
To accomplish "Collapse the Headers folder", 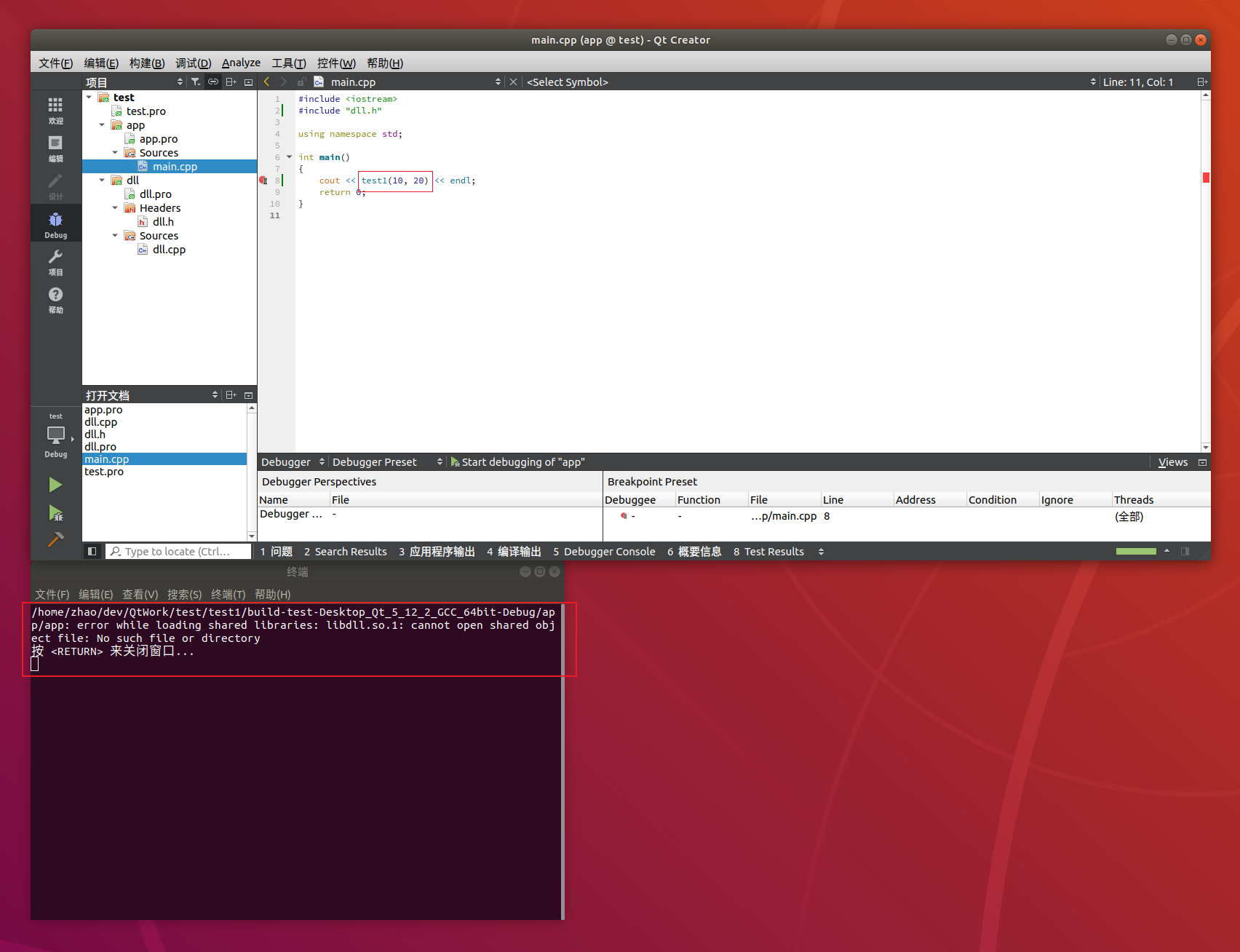I will [x=115, y=208].
